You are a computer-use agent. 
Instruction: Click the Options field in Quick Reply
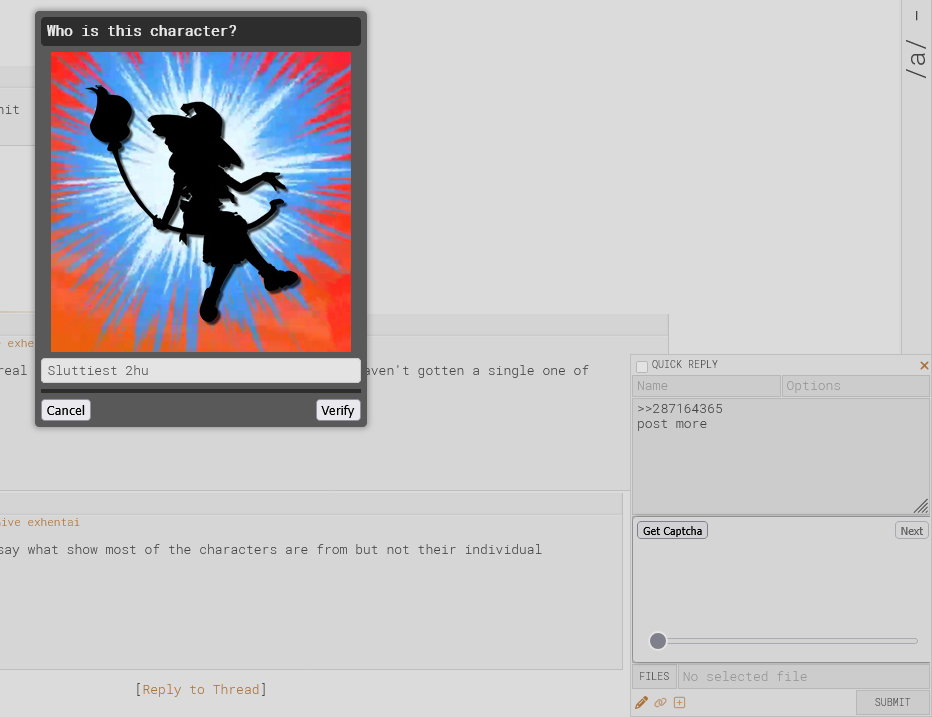click(x=855, y=386)
